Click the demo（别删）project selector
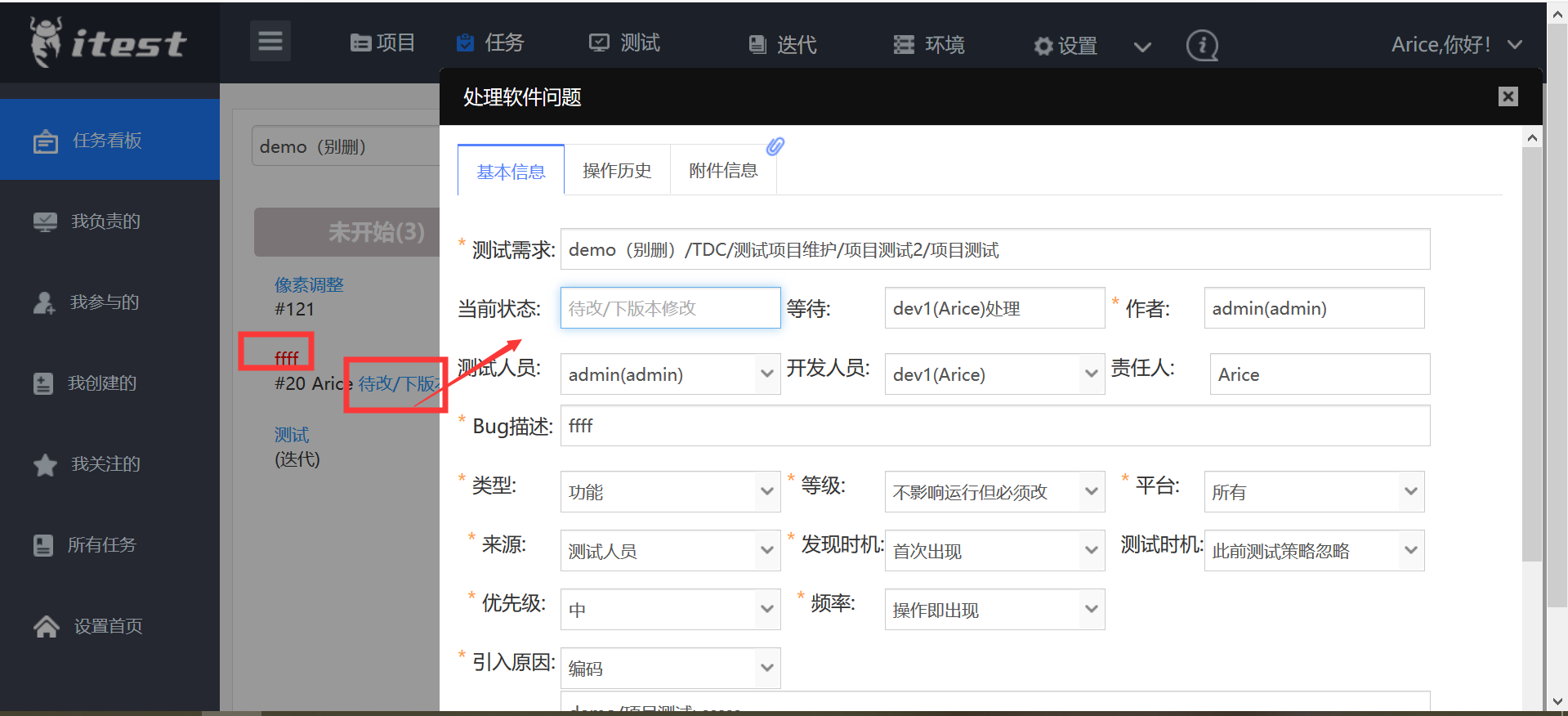This screenshot has width=1568, height=716. [x=346, y=146]
